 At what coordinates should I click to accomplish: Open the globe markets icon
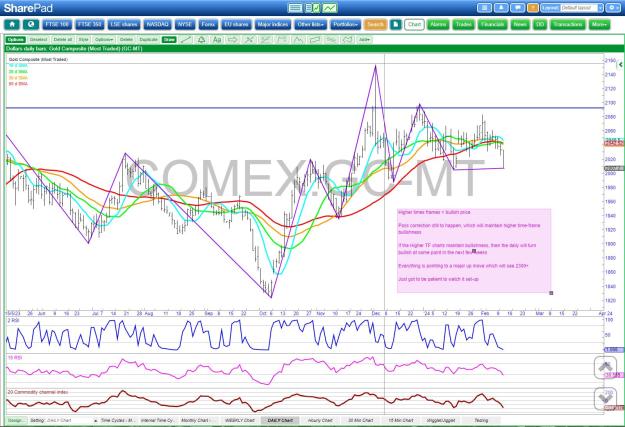click(31, 25)
